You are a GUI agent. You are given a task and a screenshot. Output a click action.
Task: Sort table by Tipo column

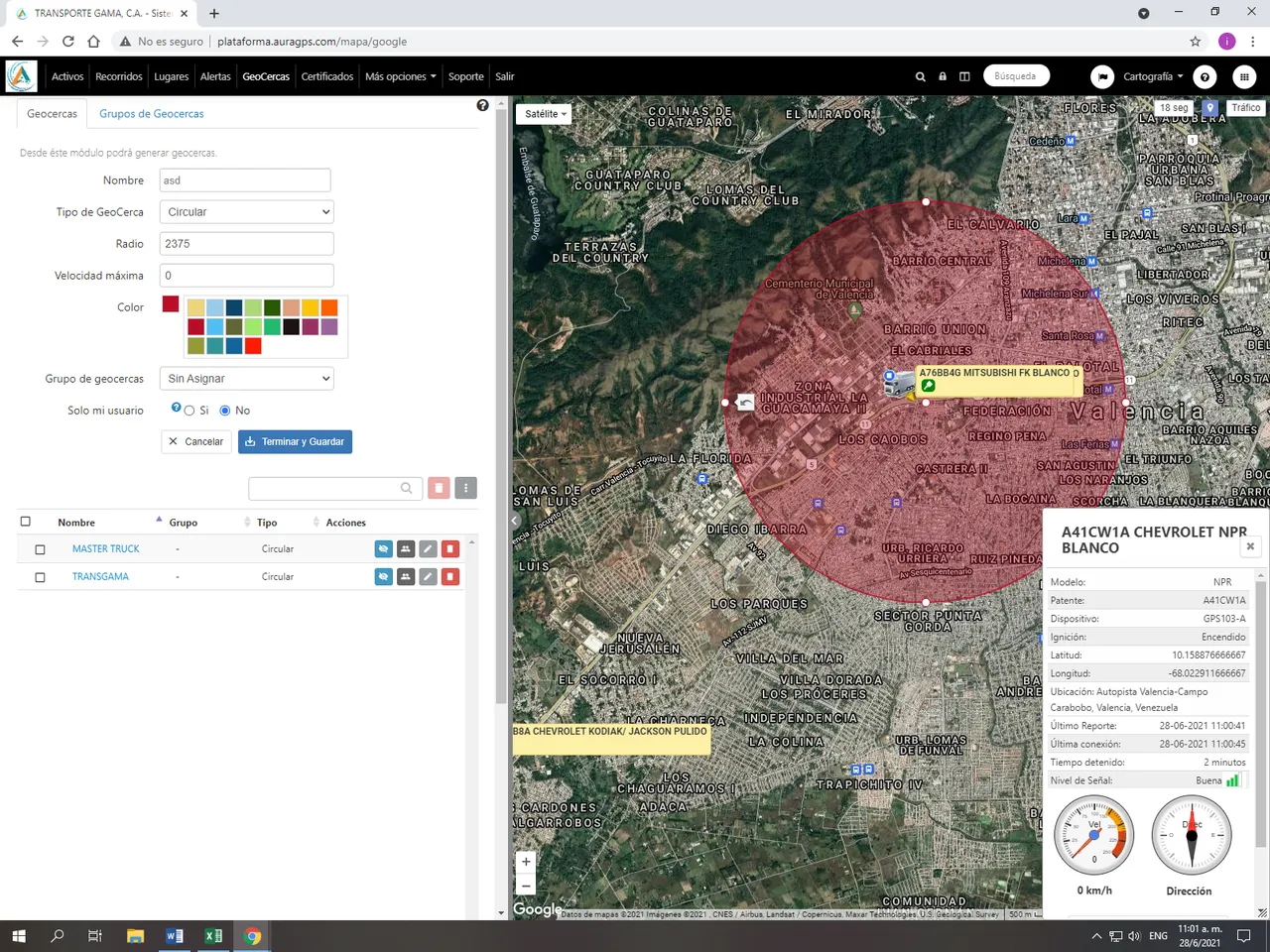click(x=267, y=523)
